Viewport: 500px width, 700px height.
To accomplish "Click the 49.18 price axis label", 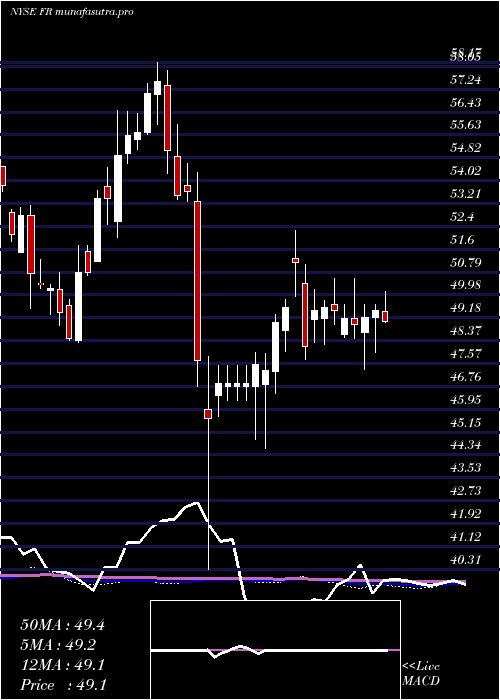I will (467, 308).
